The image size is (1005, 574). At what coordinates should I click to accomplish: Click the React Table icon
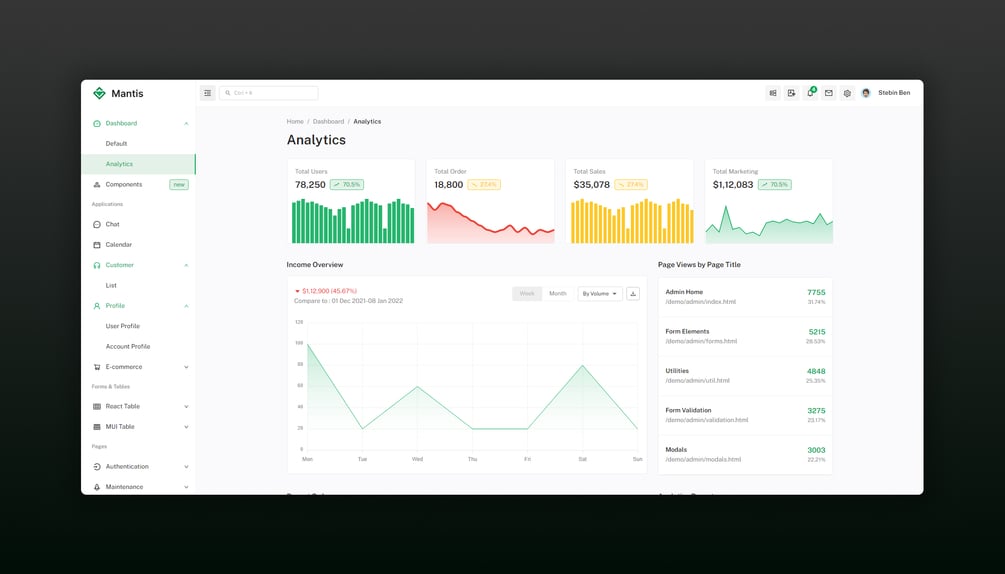click(97, 406)
